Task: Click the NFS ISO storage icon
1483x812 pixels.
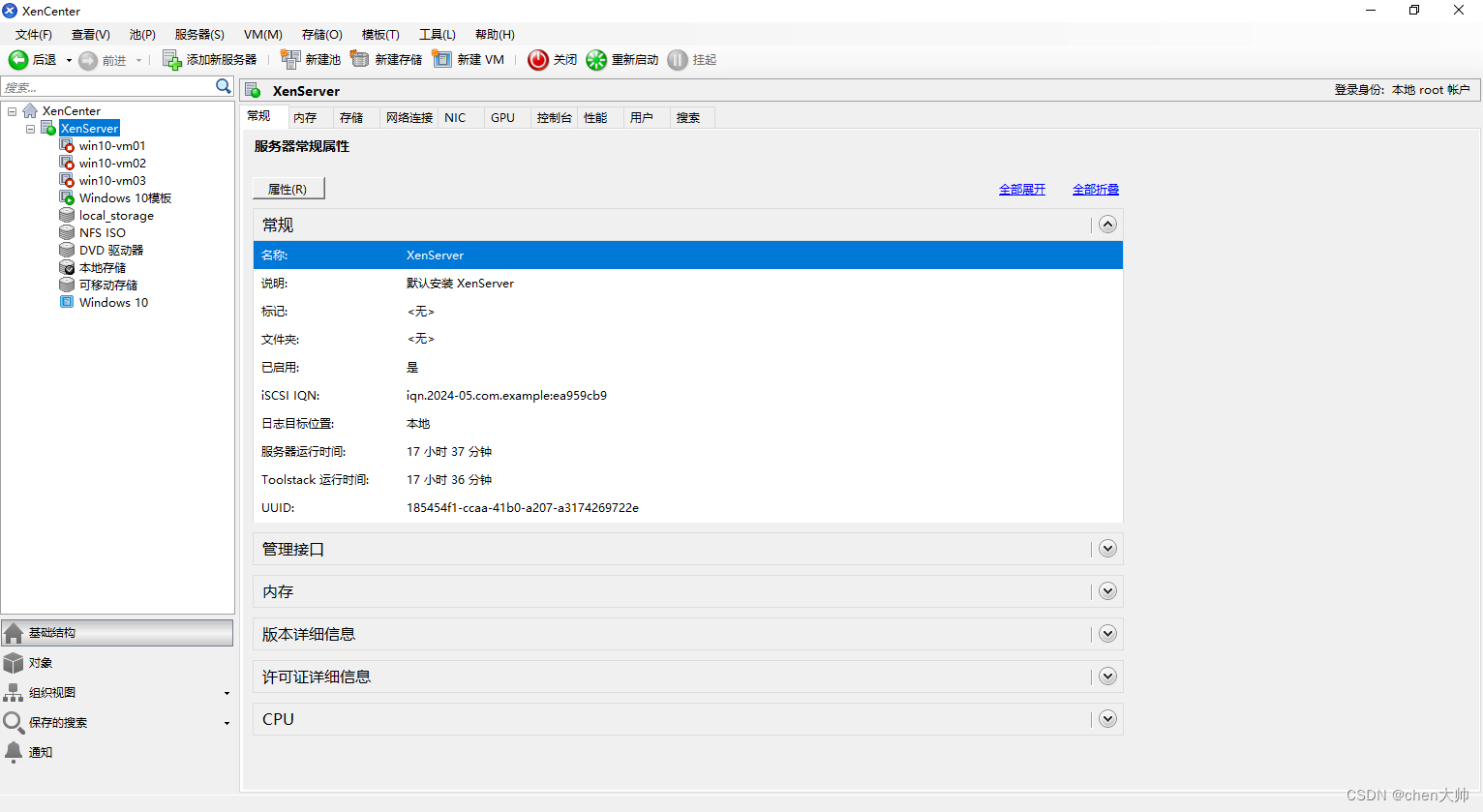Action: pos(67,232)
